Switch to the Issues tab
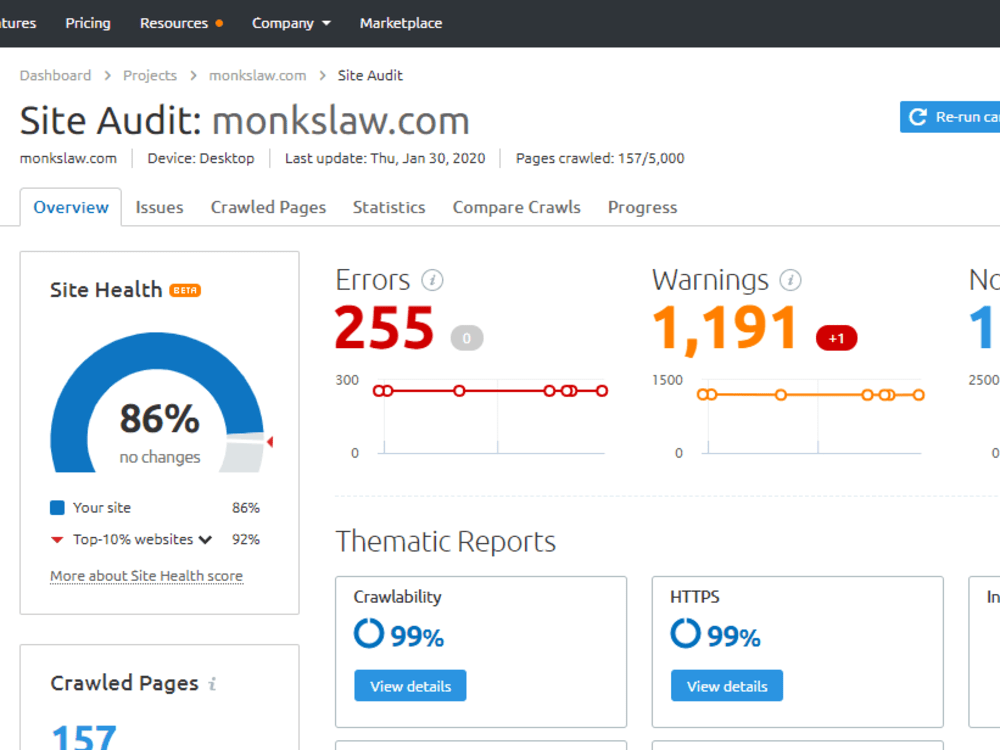Viewport: 1000px width, 750px height. (x=159, y=207)
